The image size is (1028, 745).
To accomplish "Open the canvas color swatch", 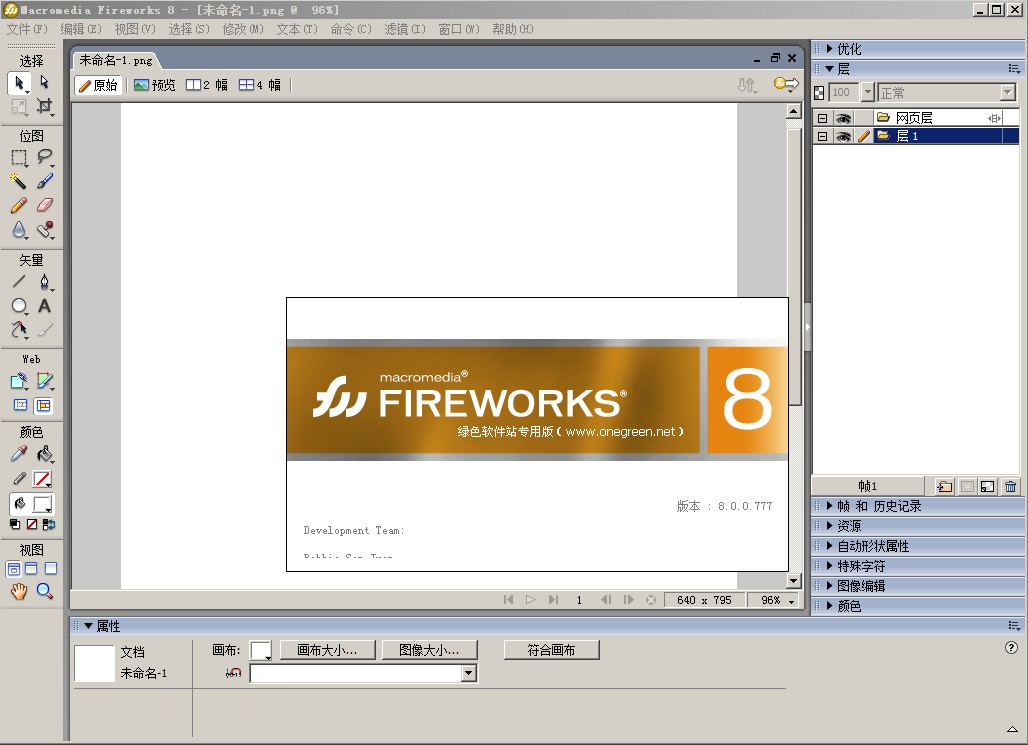I will click(261, 651).
